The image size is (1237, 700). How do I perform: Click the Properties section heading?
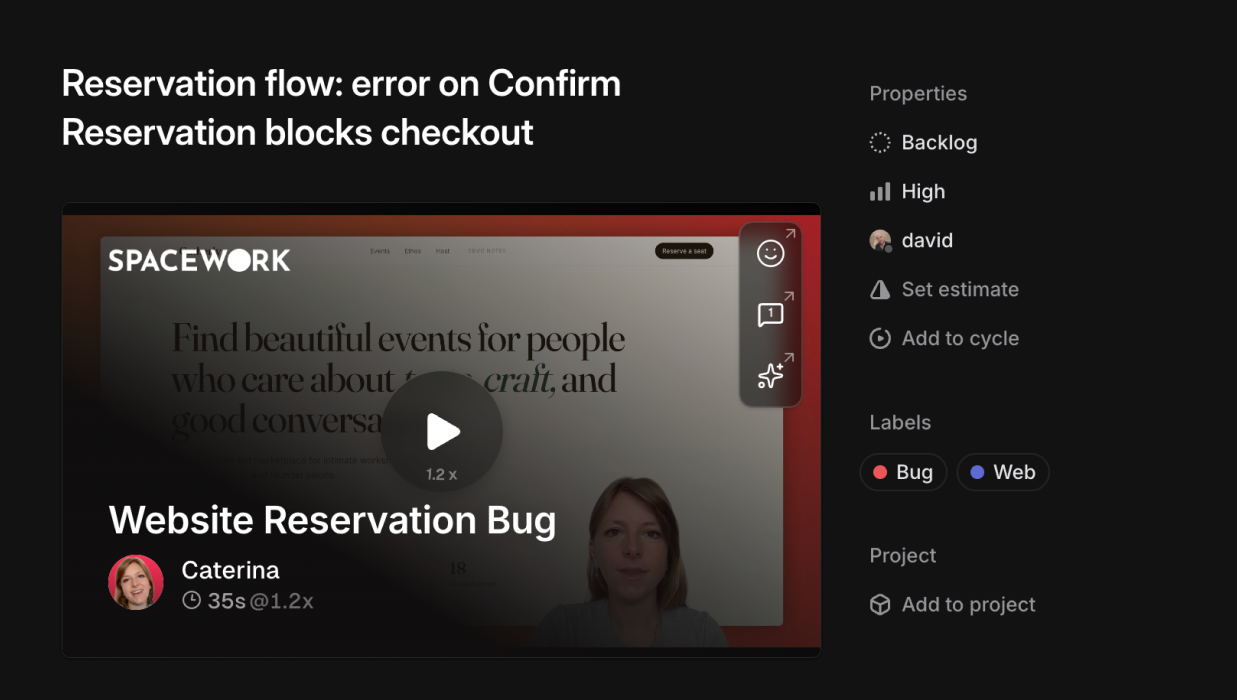click(918, 93)
